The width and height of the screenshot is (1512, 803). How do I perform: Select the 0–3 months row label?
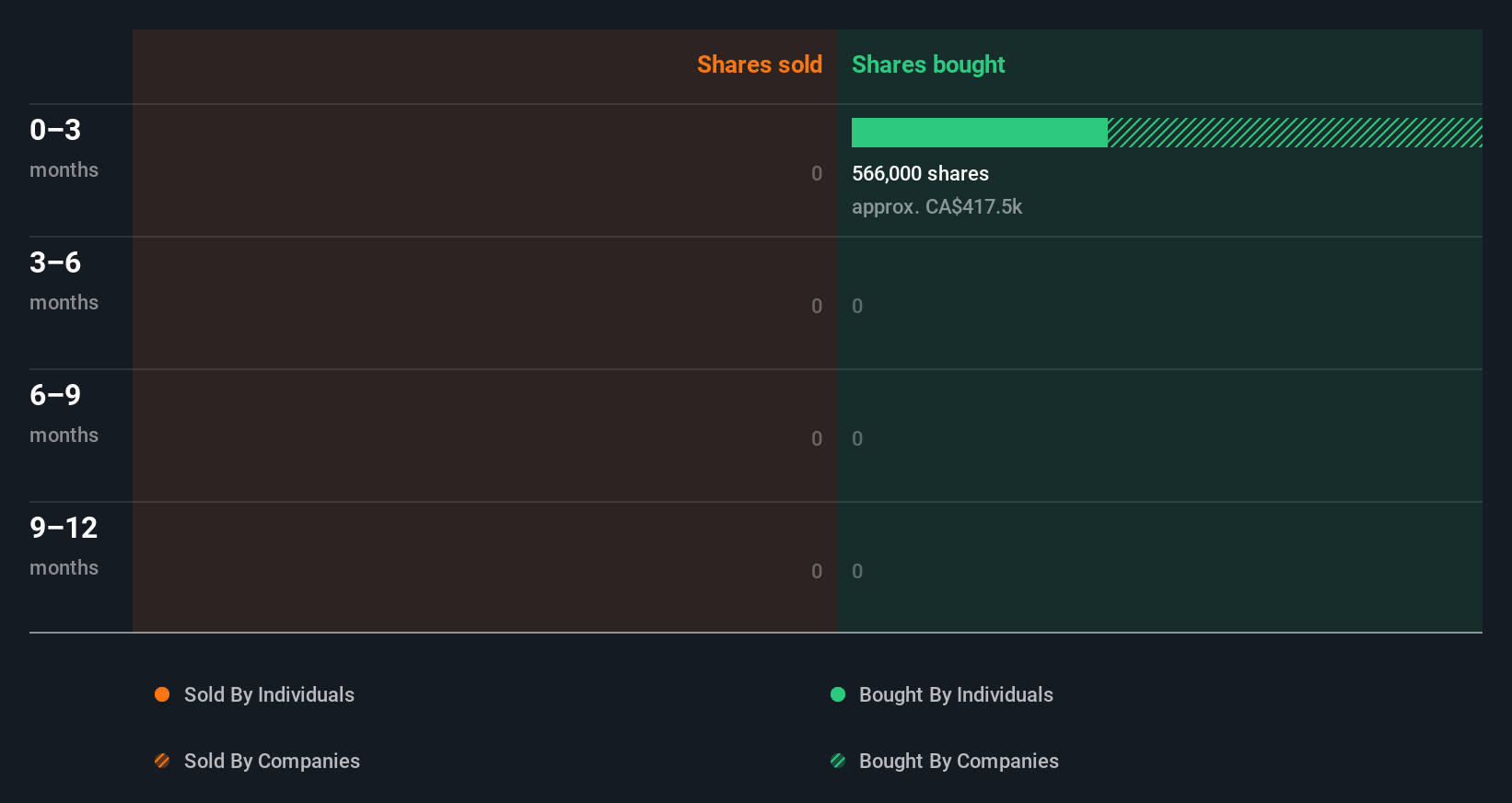pyautogui.click(x=64, y=147)
